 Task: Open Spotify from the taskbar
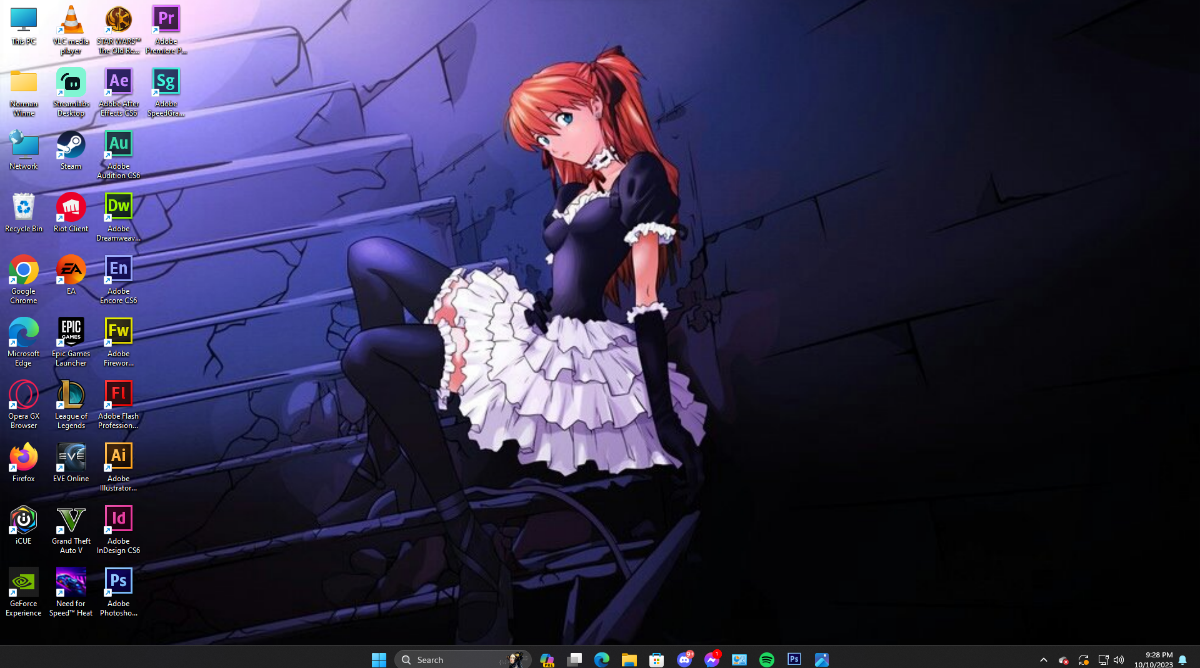pos(767,660)
